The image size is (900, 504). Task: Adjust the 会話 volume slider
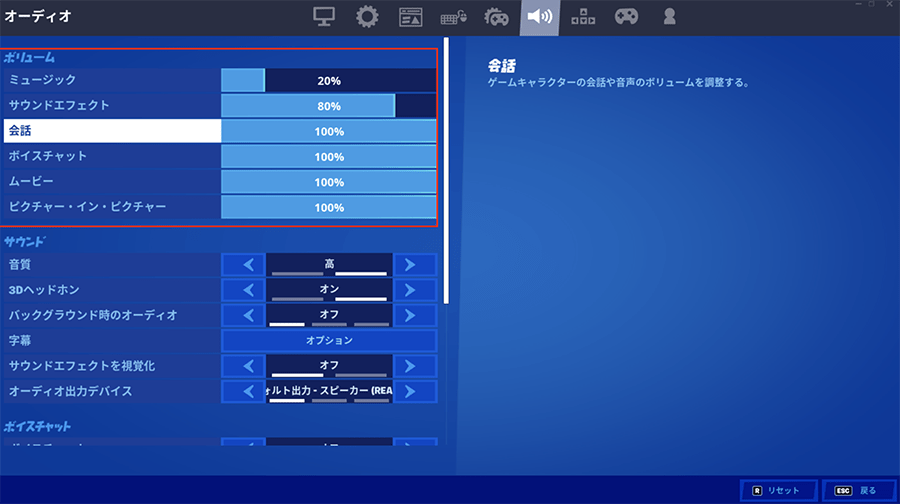pyautogui.click(x=329, y=131)
